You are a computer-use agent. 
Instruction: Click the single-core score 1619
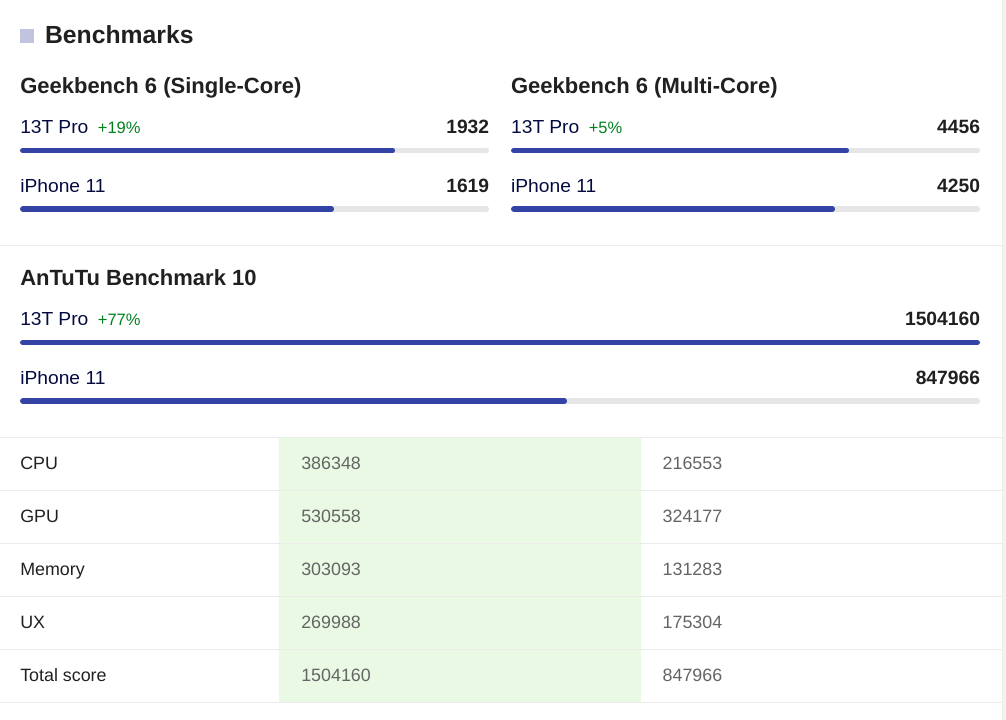pos(467,185)
